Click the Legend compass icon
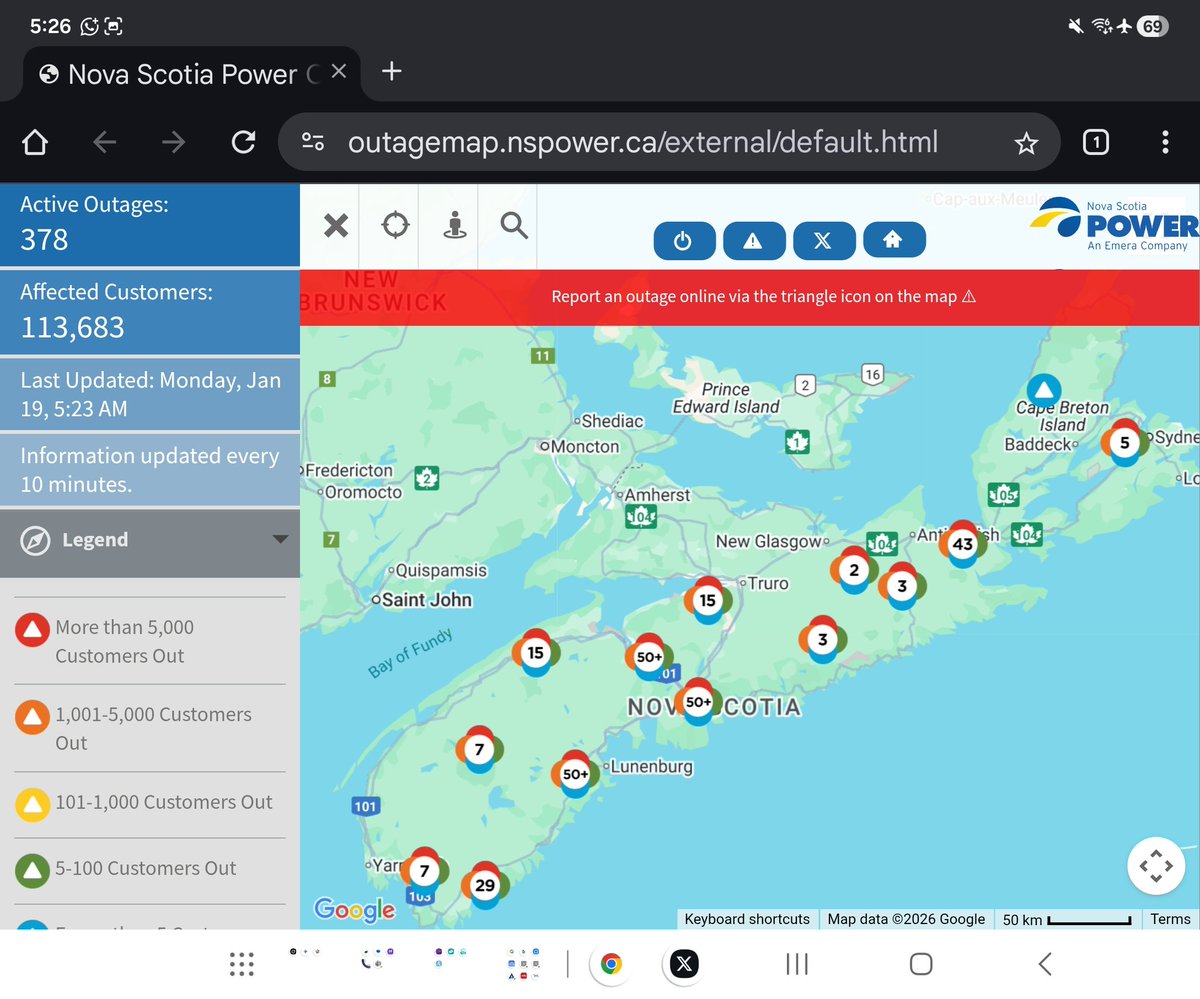 pyautogui.click(x=35, y=540)
